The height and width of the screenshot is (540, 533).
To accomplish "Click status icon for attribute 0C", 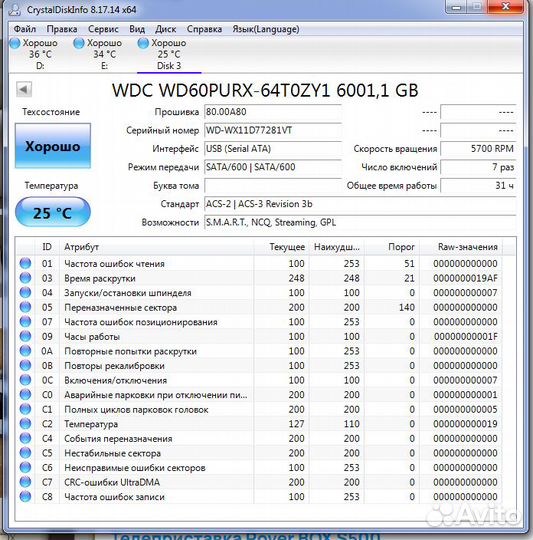I will click(25, 380).
